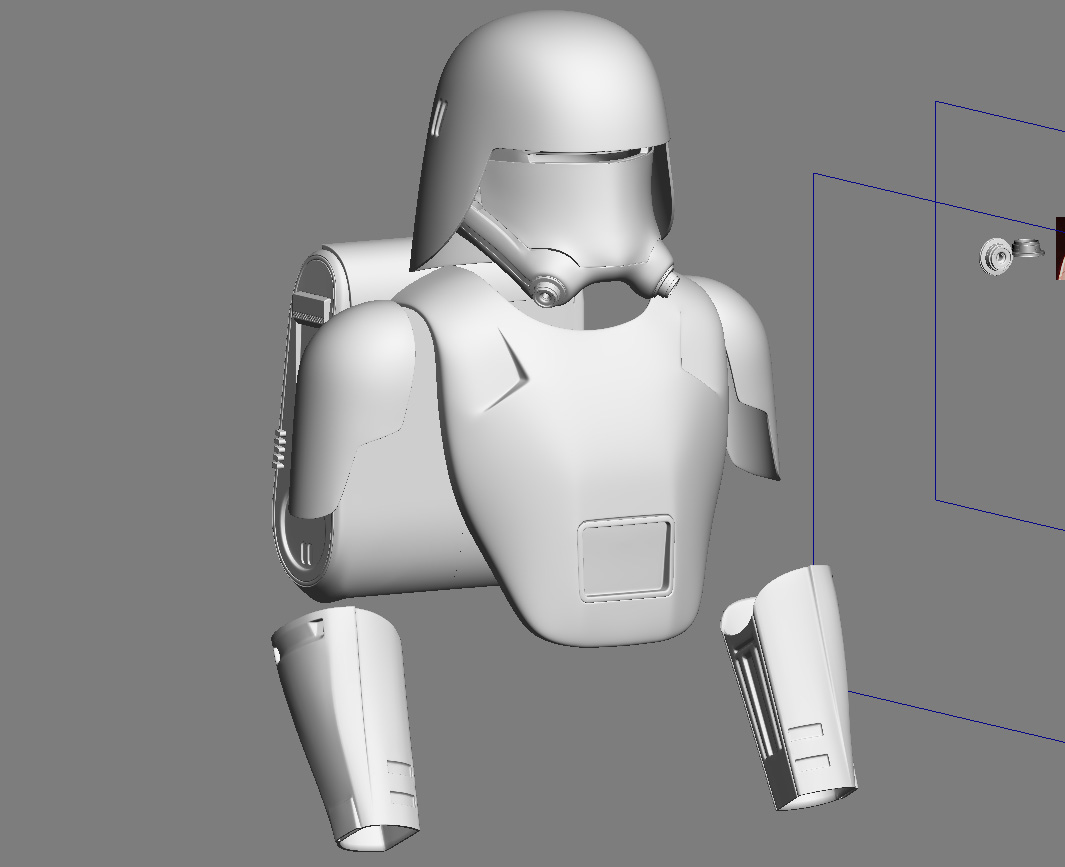Click the rectangular panel on the chest plate
The width and height of the screenshot is (1065, 867).
click(x=626, y=559)
